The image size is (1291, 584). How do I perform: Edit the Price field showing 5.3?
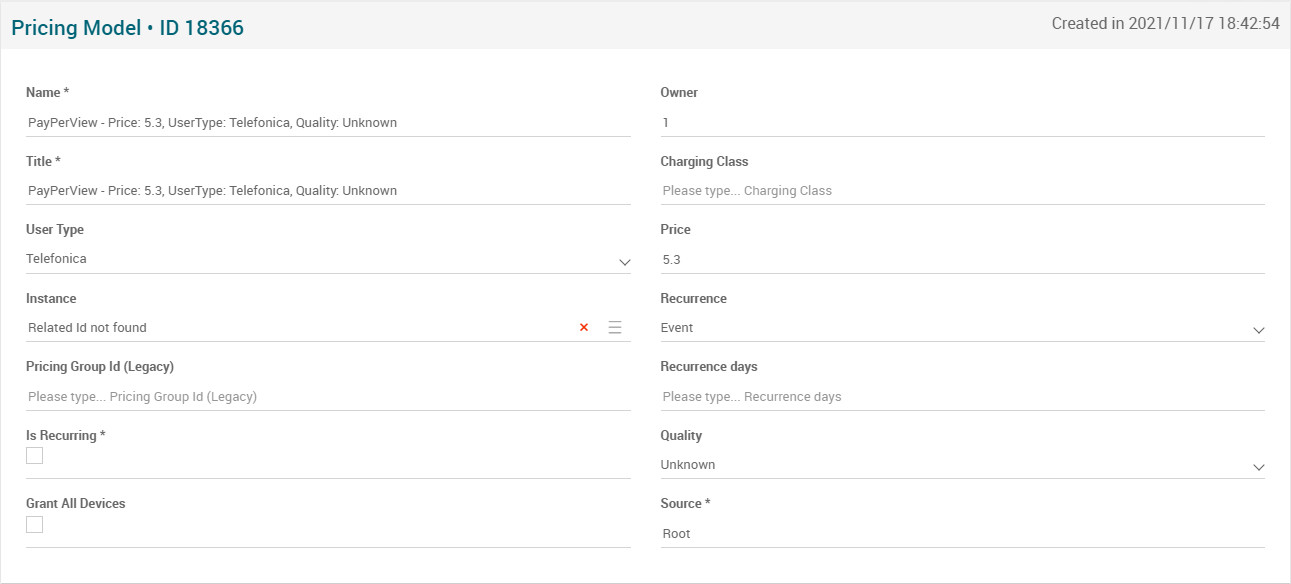[961, 260]
